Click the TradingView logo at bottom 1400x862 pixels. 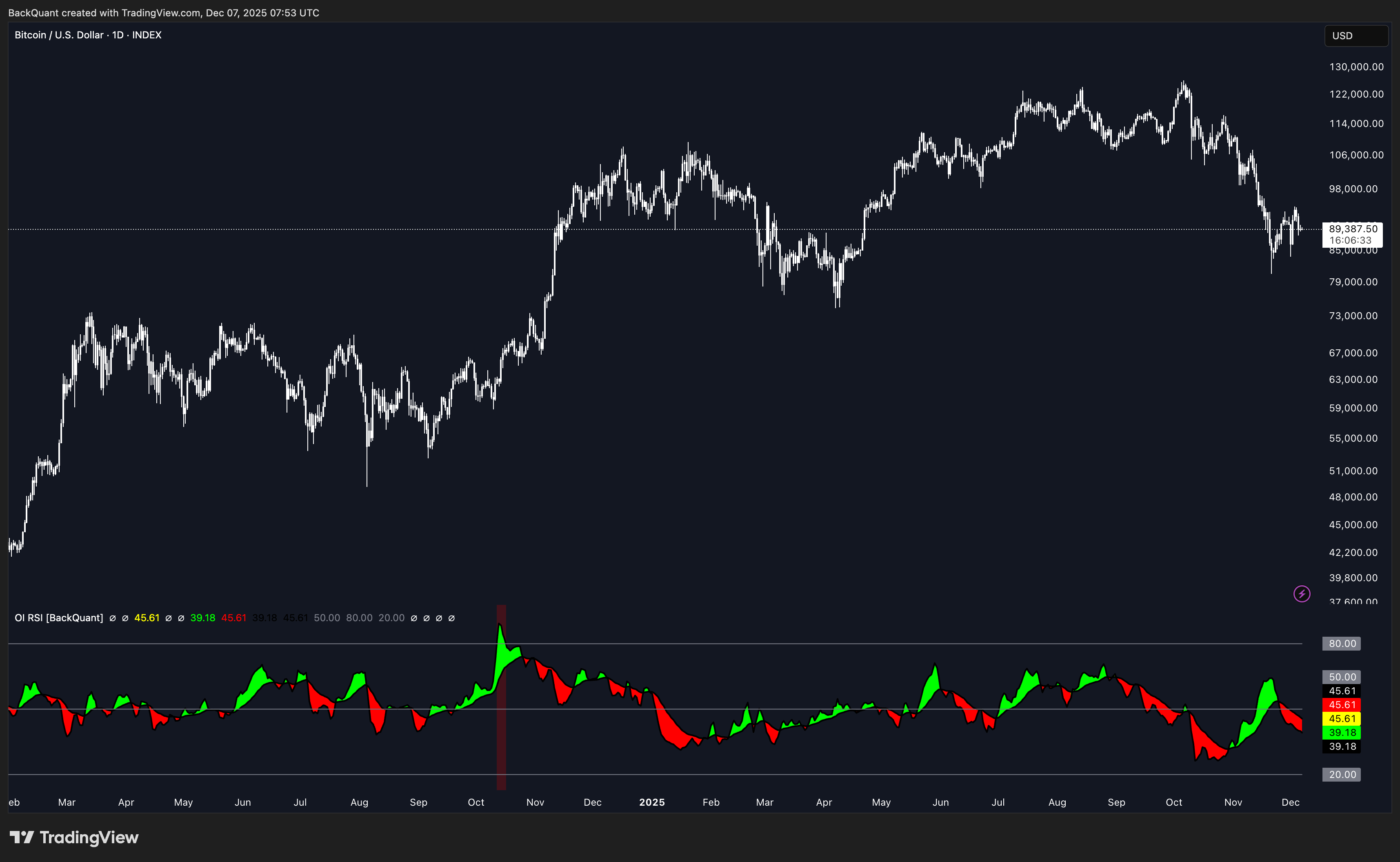[x=74, y=837]
